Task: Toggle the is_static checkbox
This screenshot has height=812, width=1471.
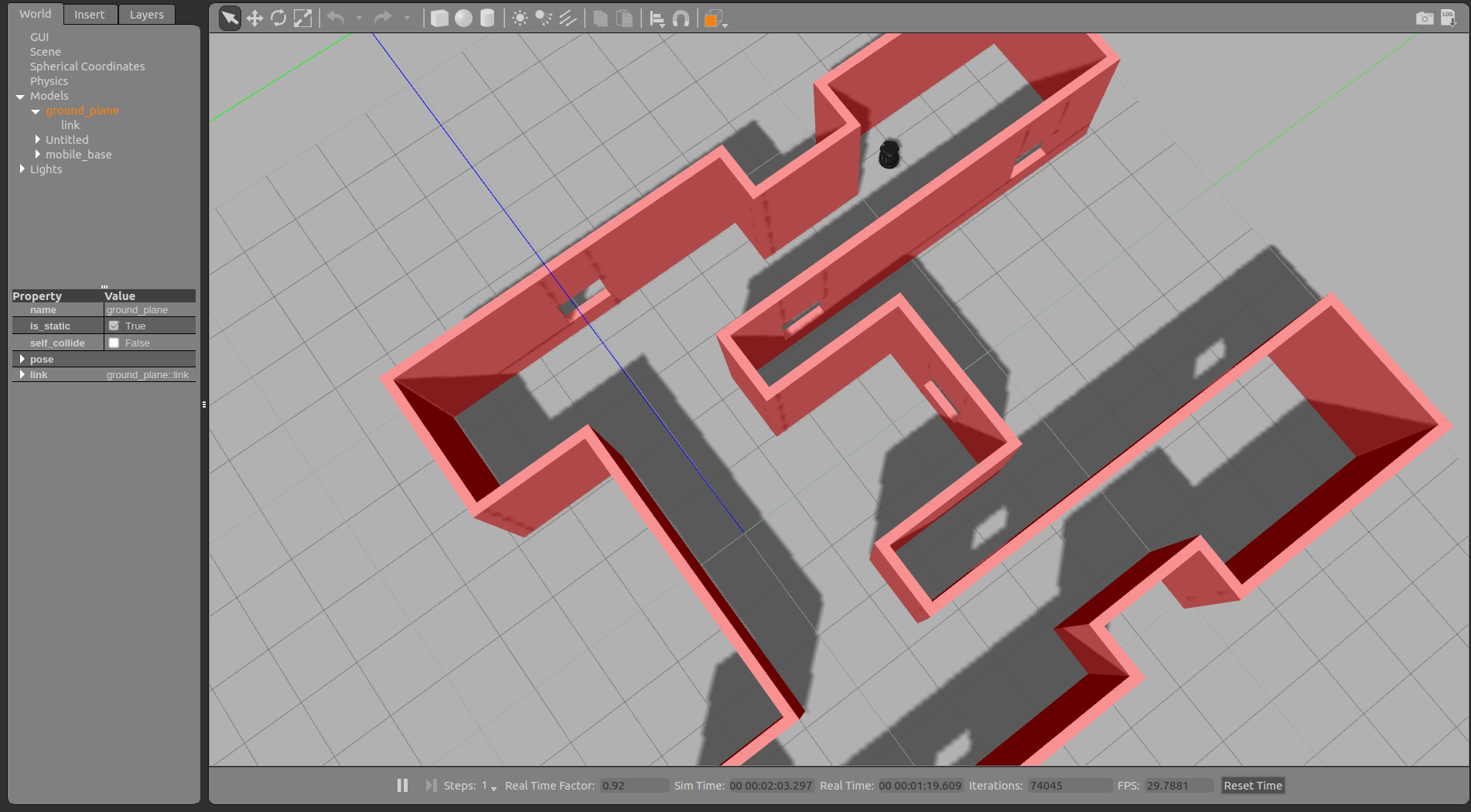Action: [x=114, y=326]
